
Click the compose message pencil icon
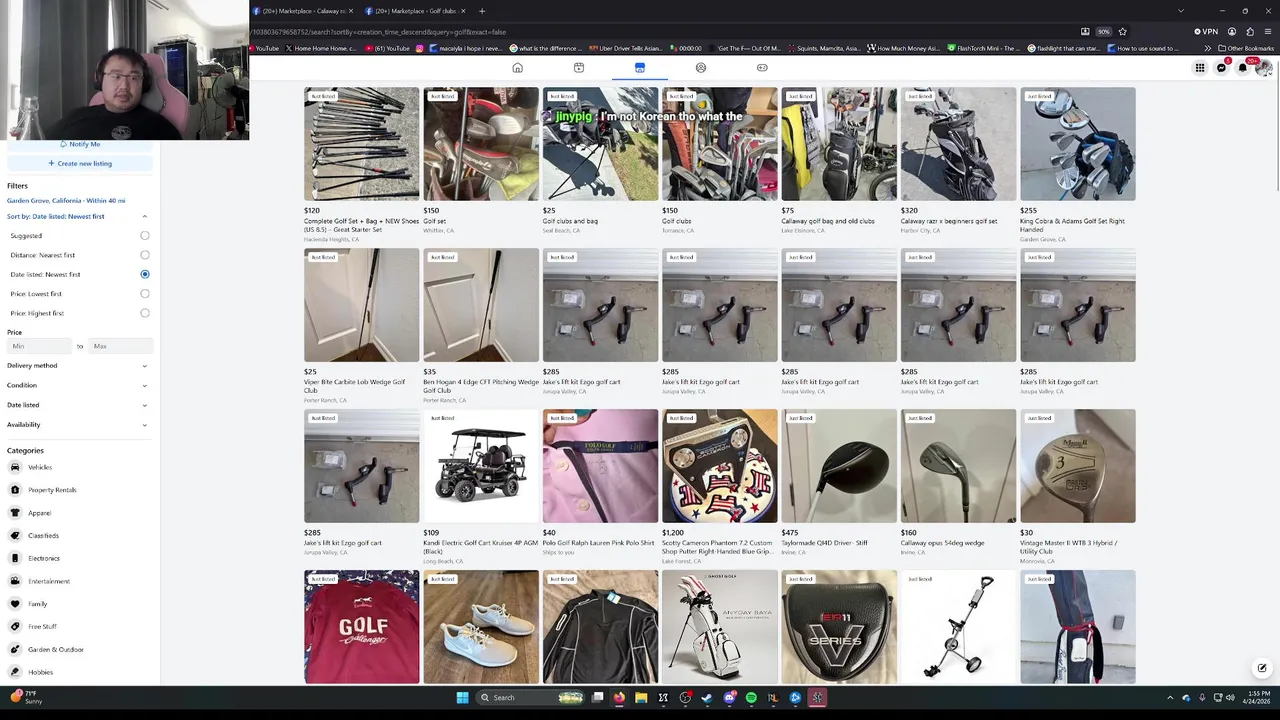tap(1262, 668)
